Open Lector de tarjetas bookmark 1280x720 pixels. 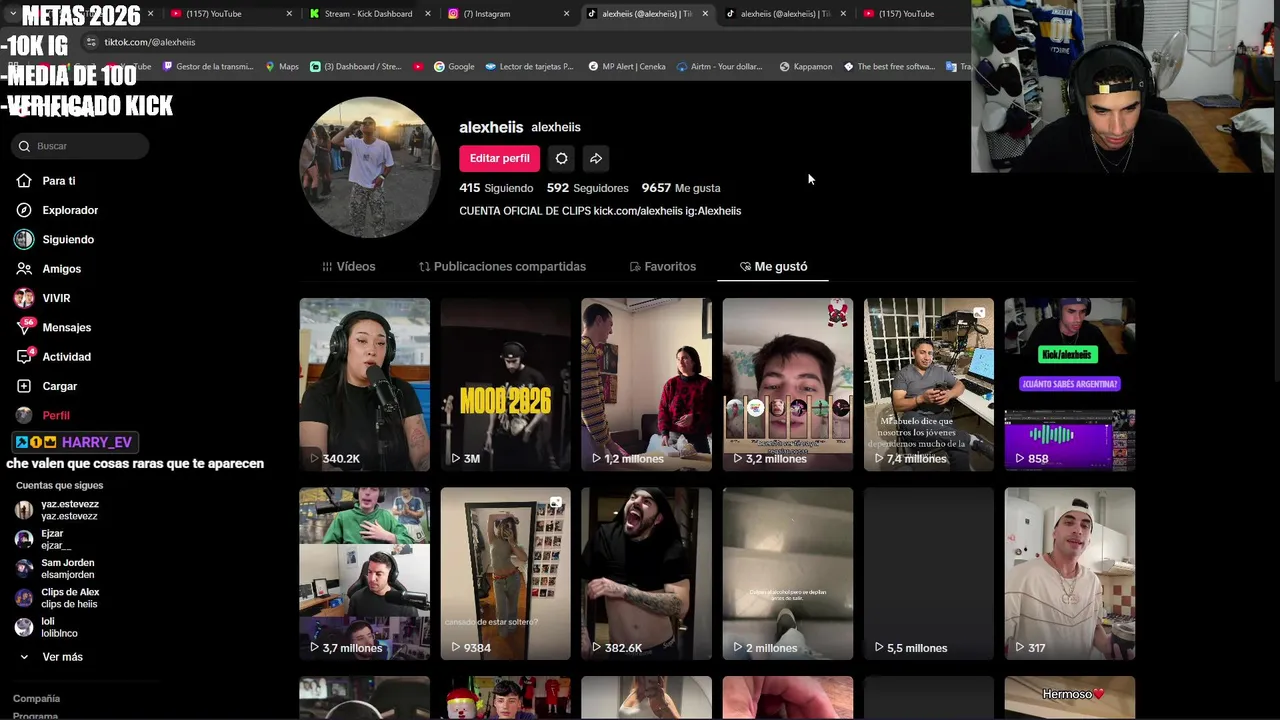tap(529, 67)
